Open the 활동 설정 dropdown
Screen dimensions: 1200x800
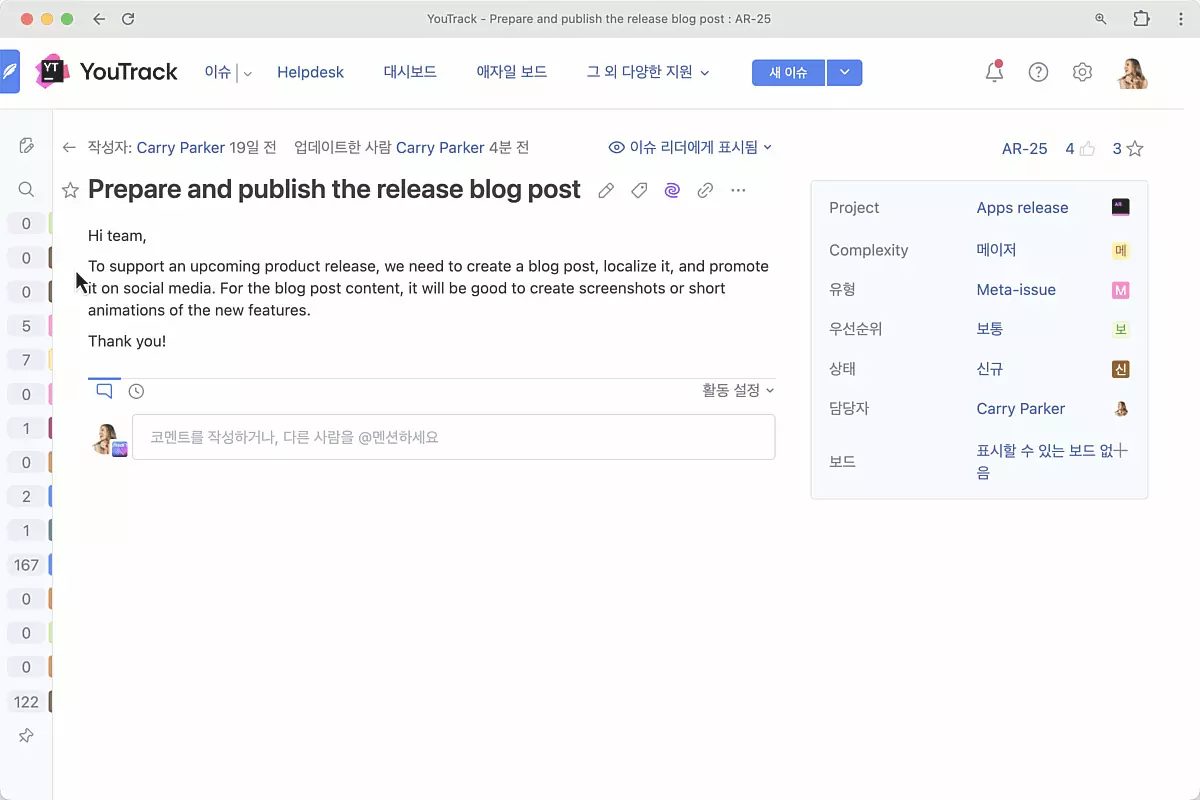click(738, 390)
